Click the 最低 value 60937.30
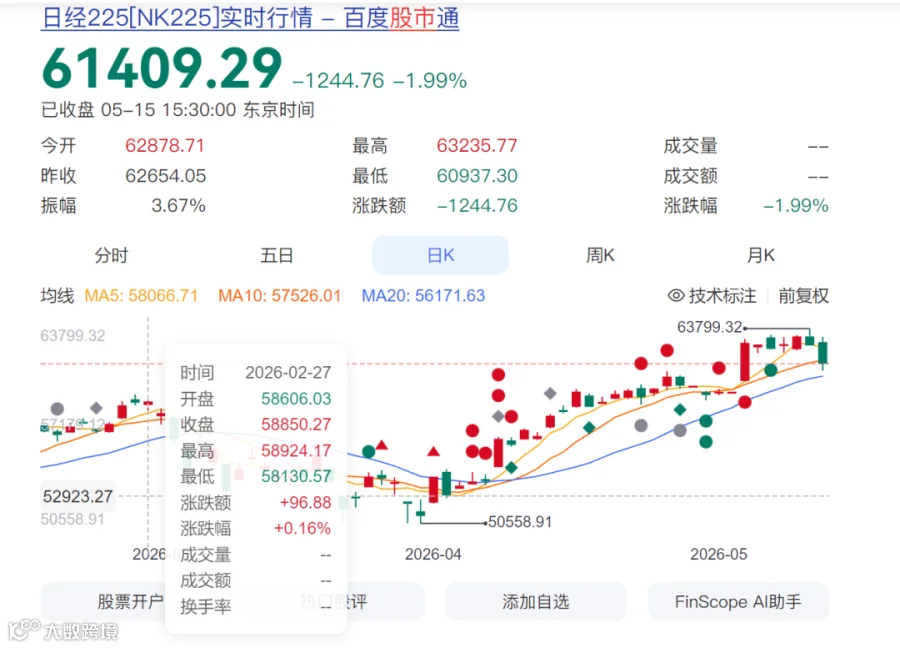 (477, 176)
